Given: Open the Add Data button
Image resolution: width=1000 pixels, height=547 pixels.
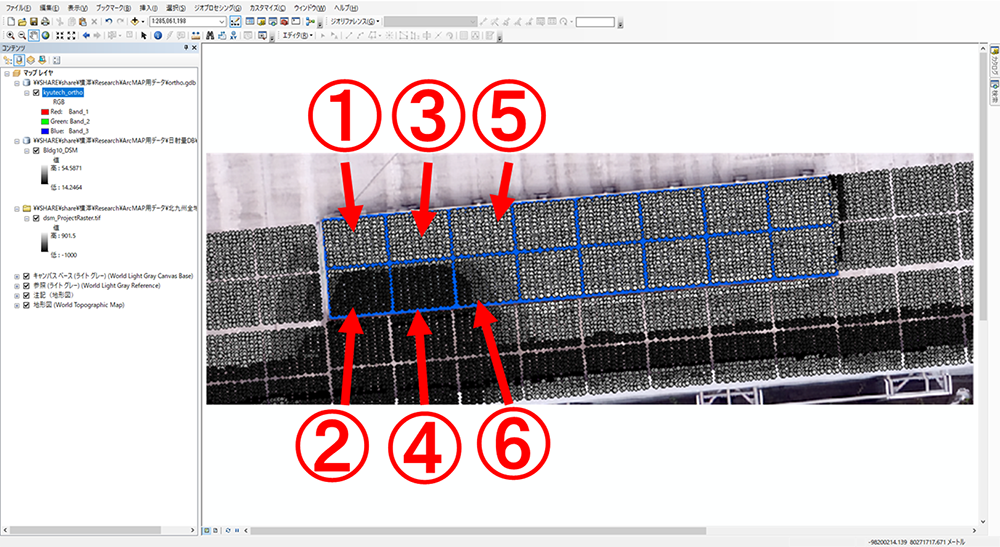Looking at the screenshot, I should click(134, 21).
